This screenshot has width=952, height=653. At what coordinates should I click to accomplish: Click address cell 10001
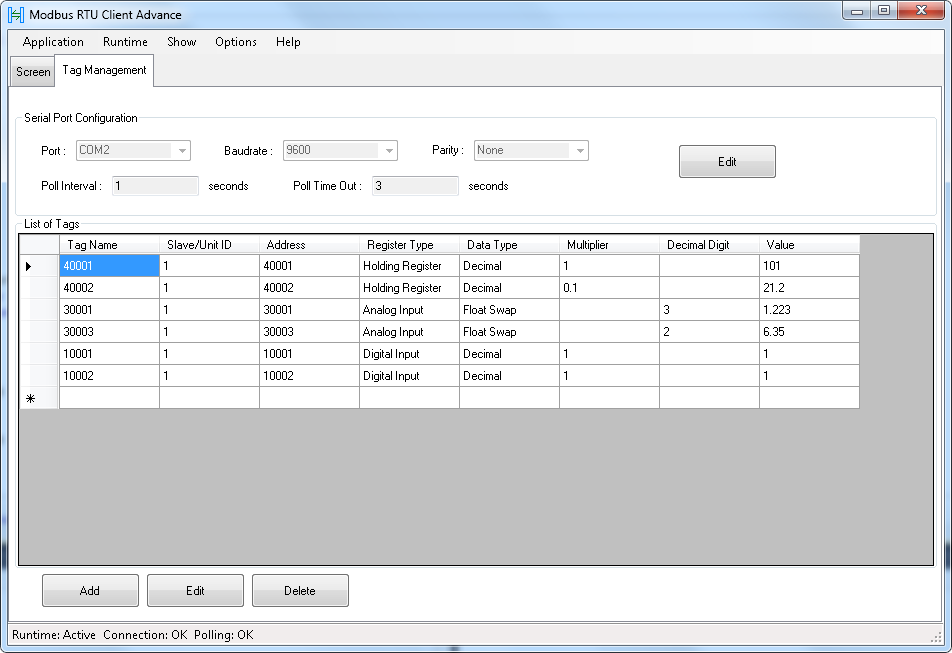pyautogui.click(x=309, y=354)
